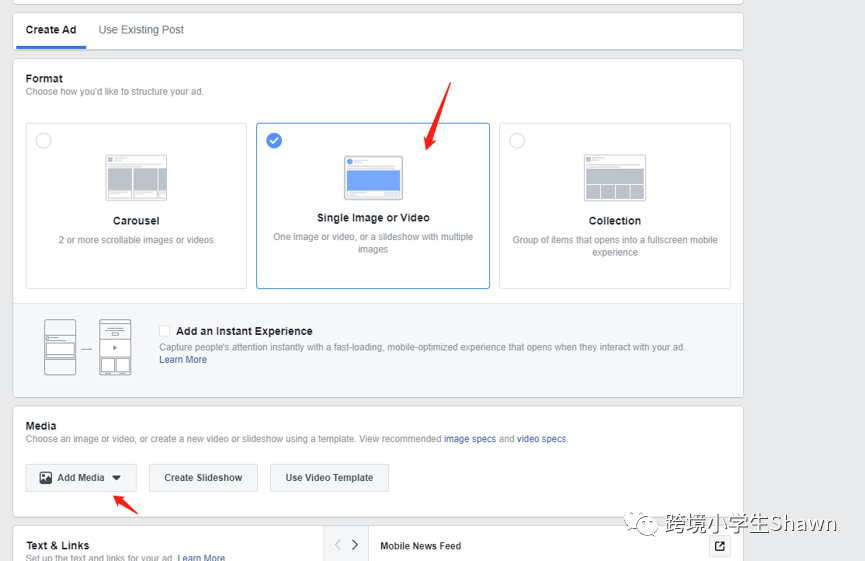Click the Use Video Template button

(329, 478)
